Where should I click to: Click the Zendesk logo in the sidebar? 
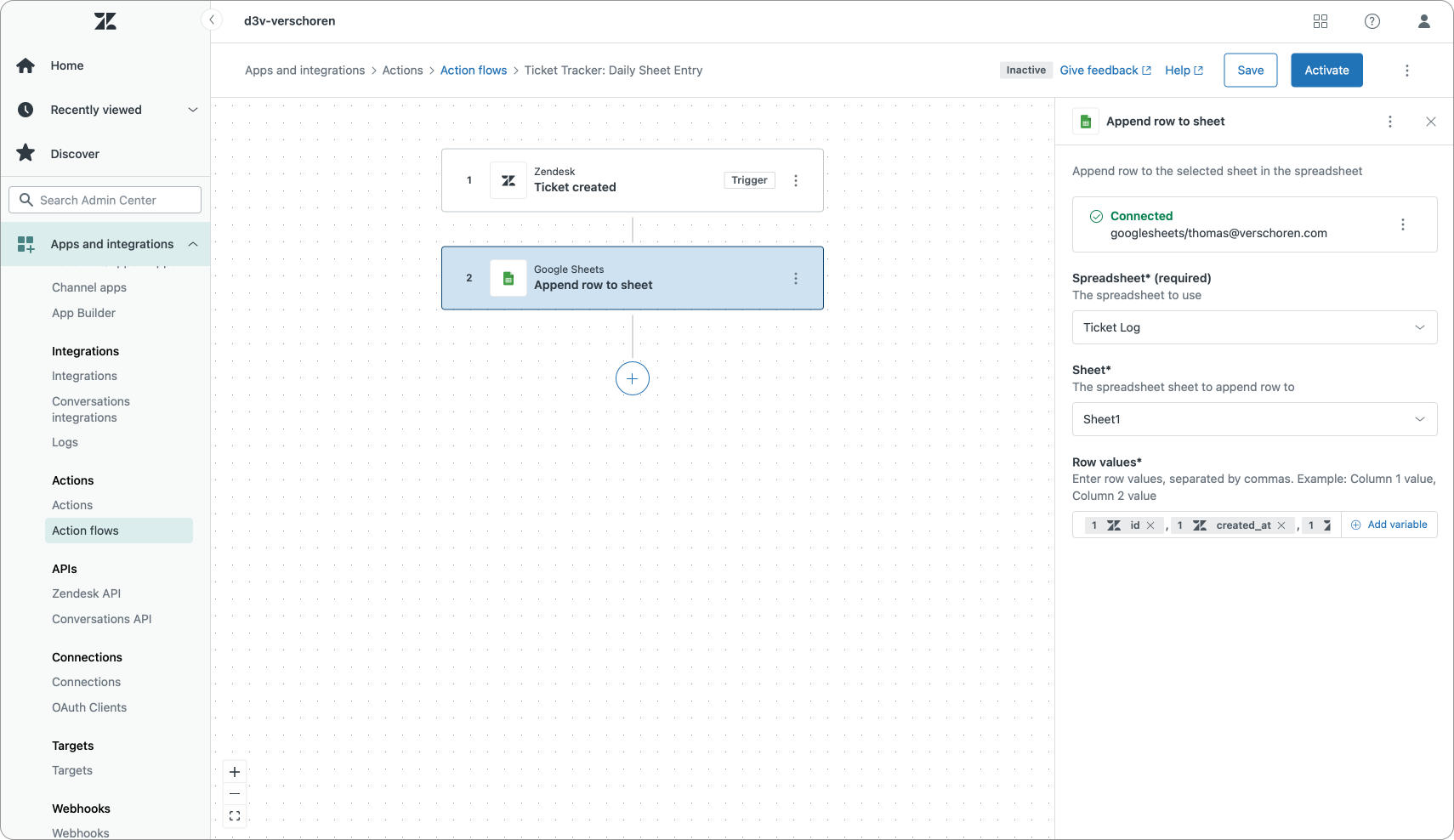point(105,21)
